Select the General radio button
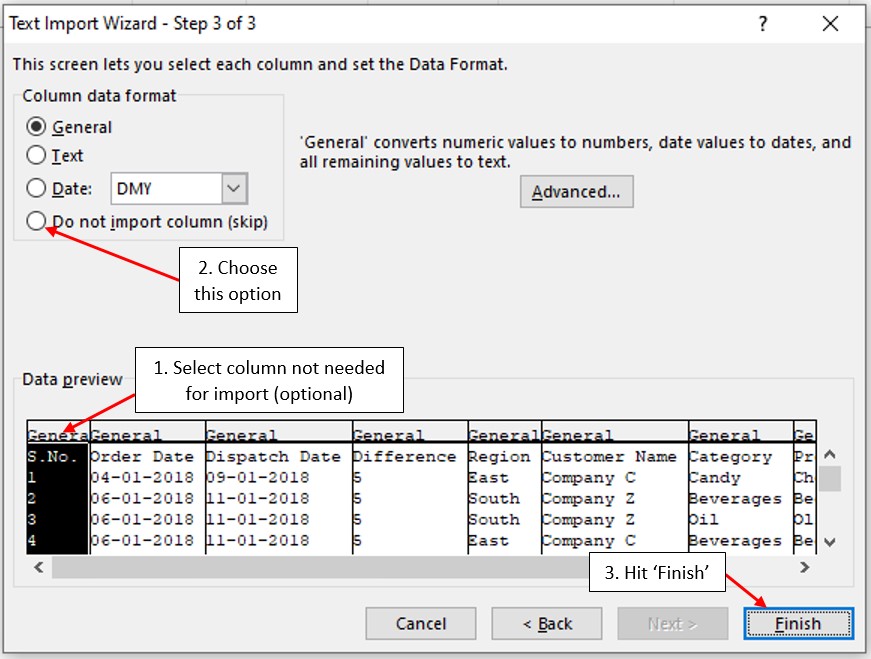This screenshot has height=659, width=871. (x=37, y=127)
